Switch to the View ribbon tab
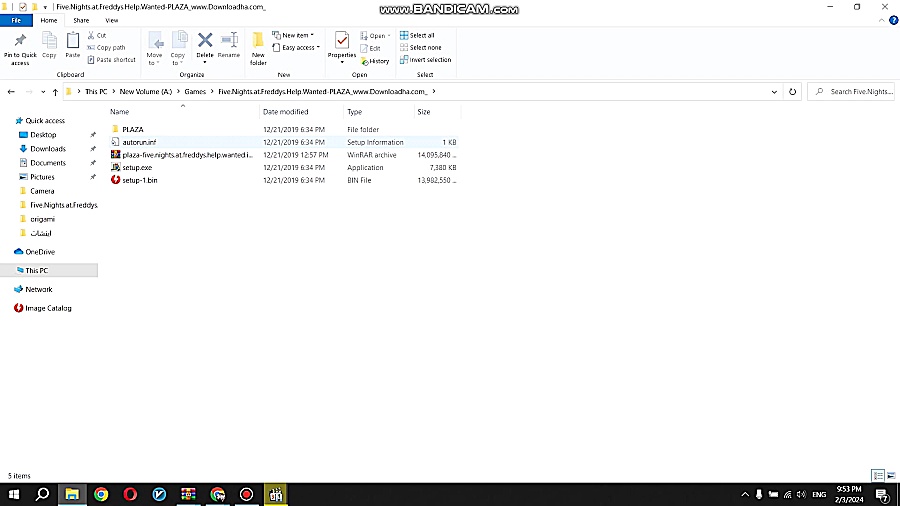Image resolution: width=900 pixels, height=506 pixels. 111,20
